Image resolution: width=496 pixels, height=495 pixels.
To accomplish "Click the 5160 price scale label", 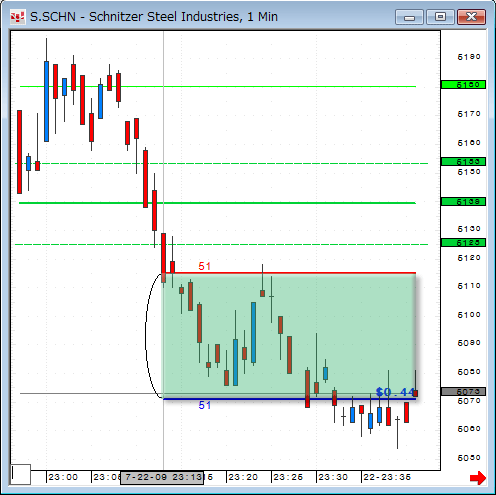I will tap(469, 143).
